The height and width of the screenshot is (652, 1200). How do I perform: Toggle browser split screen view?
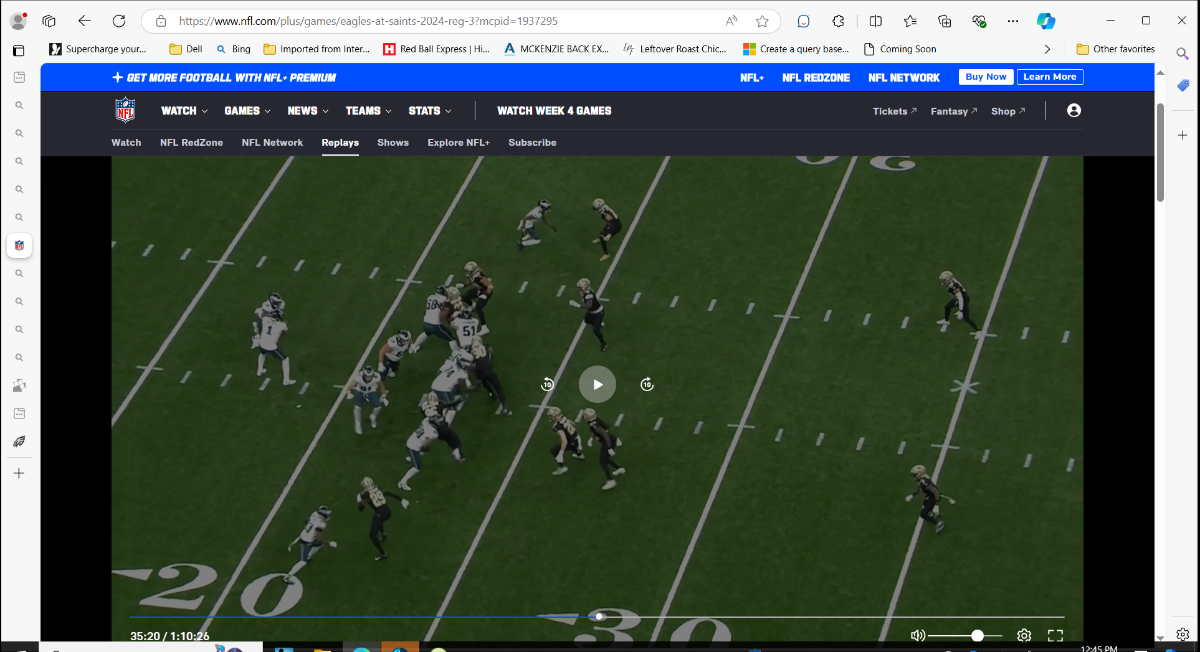pos(876,21)
